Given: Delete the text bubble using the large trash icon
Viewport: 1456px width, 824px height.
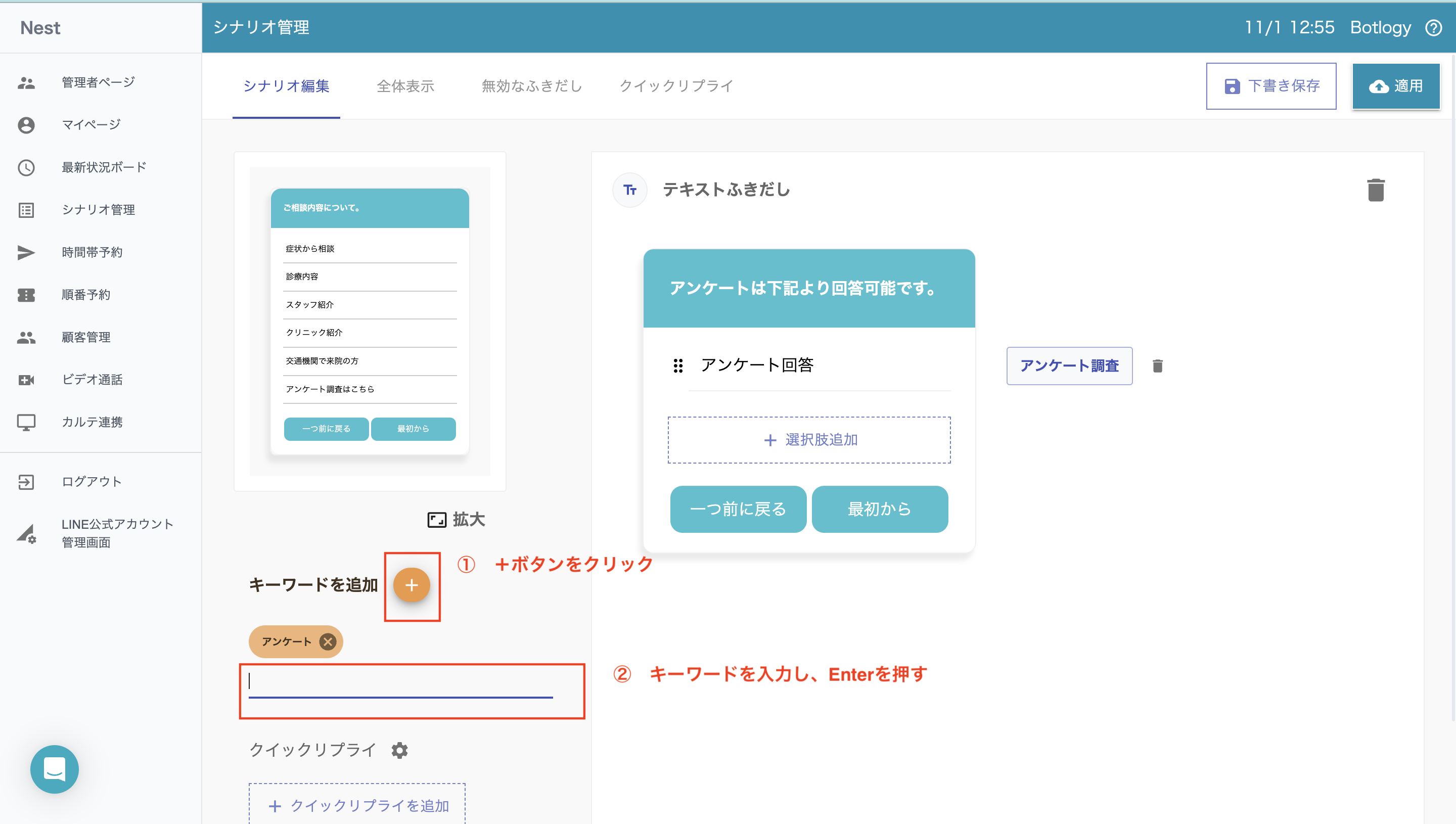Looking at the screenshot, I should [x=1375, y=190].
